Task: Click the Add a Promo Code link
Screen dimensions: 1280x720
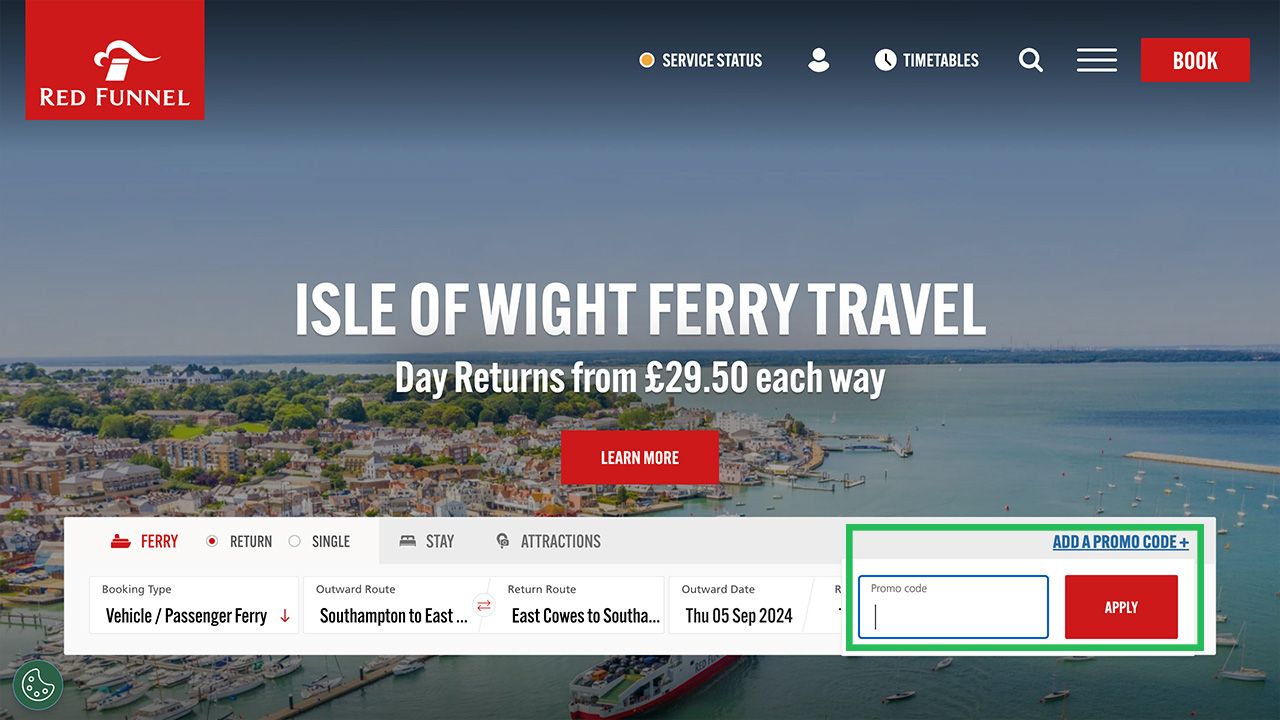Action: pos(1121,541)
